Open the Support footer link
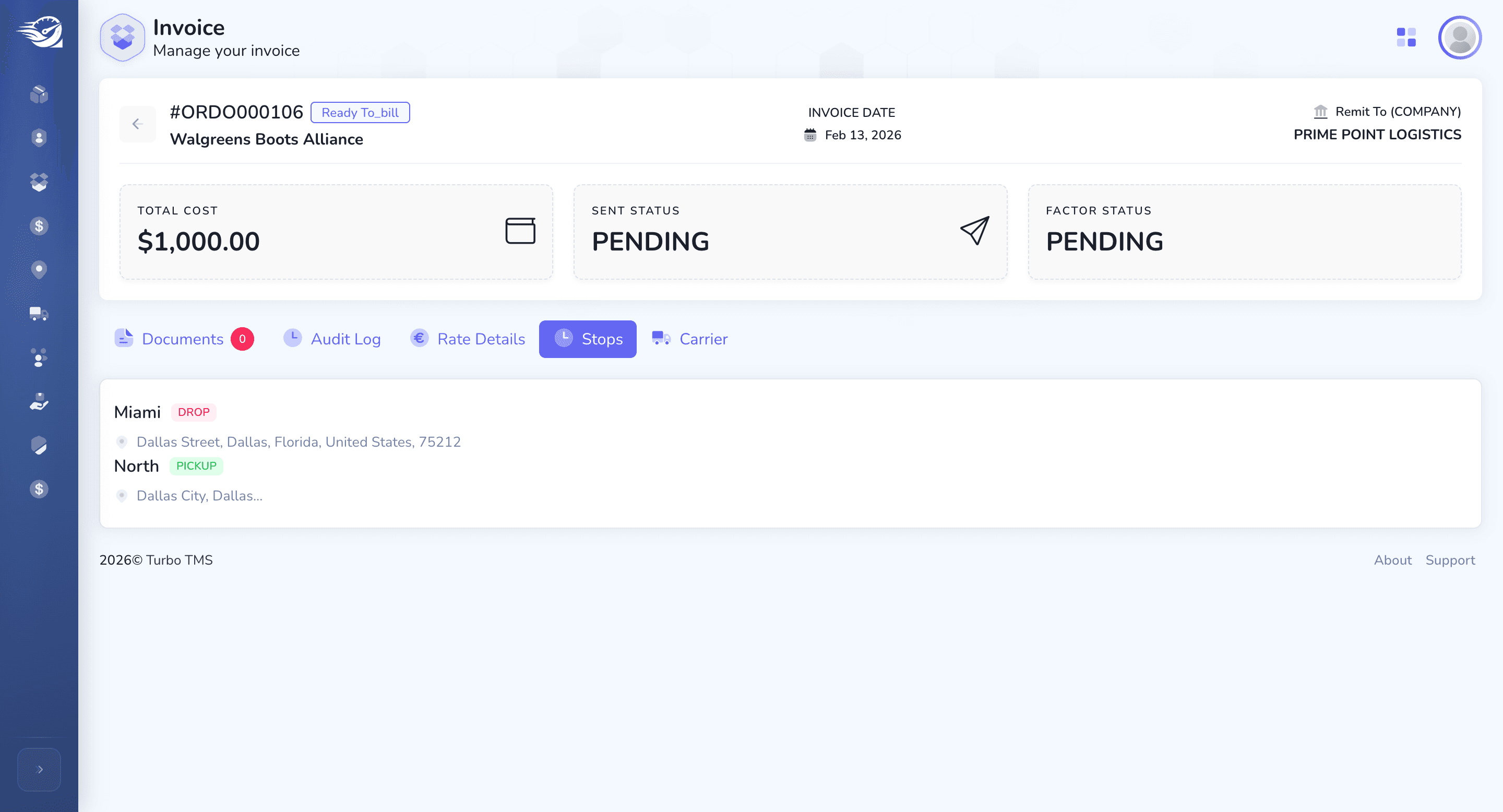Viewport: 1503px width, 812px height. (x=1450, y=560)
